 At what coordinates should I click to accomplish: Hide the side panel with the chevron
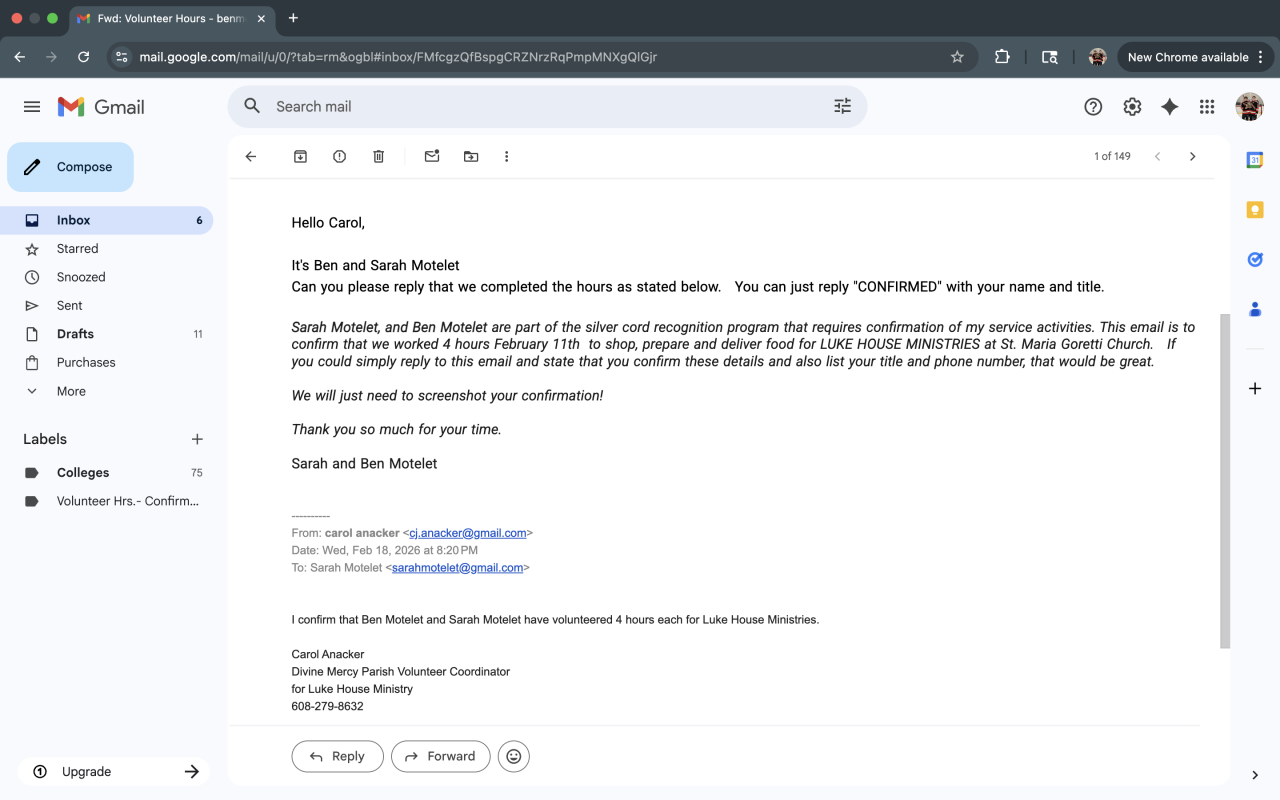[x=1255, y=775]
